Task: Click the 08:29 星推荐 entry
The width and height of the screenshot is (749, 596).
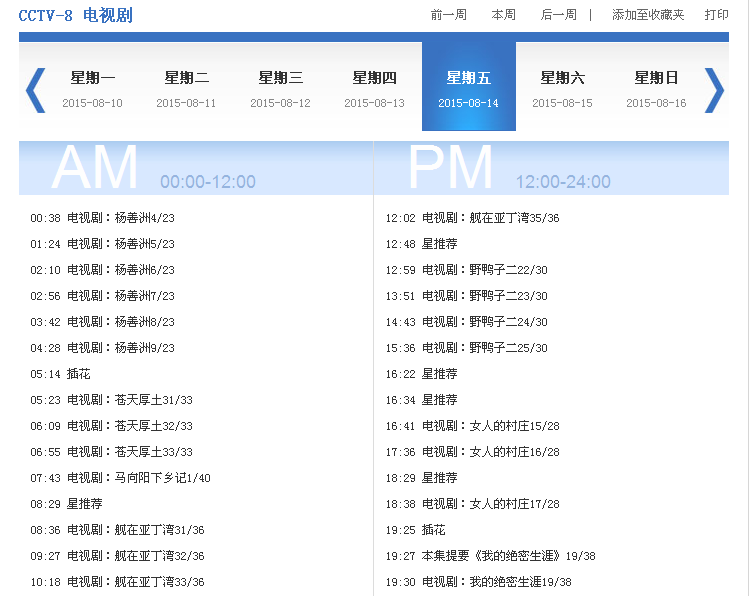Action: point(66,503)
